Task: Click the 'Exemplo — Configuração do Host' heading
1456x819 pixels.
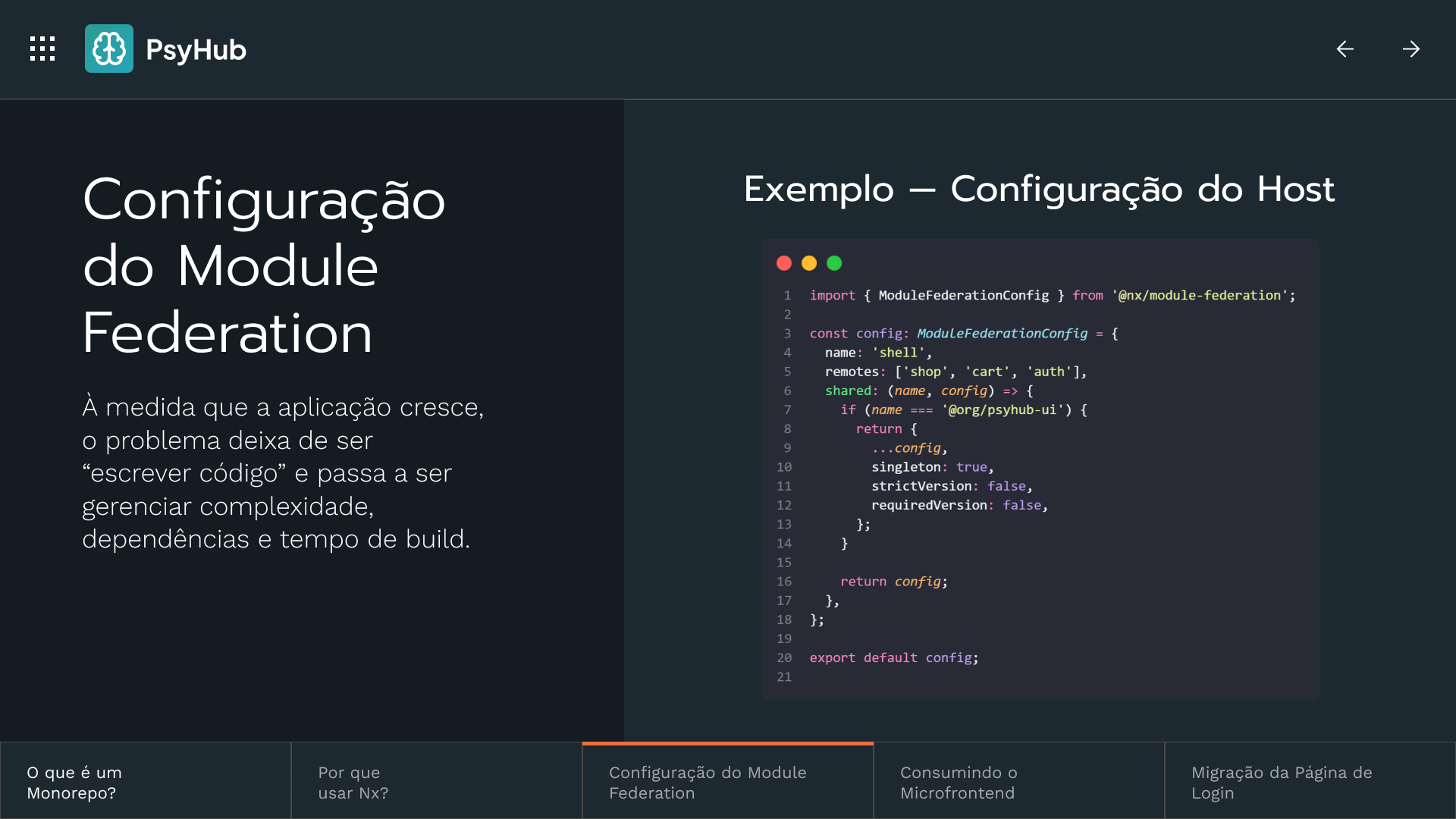Action: pos(1039,189)
